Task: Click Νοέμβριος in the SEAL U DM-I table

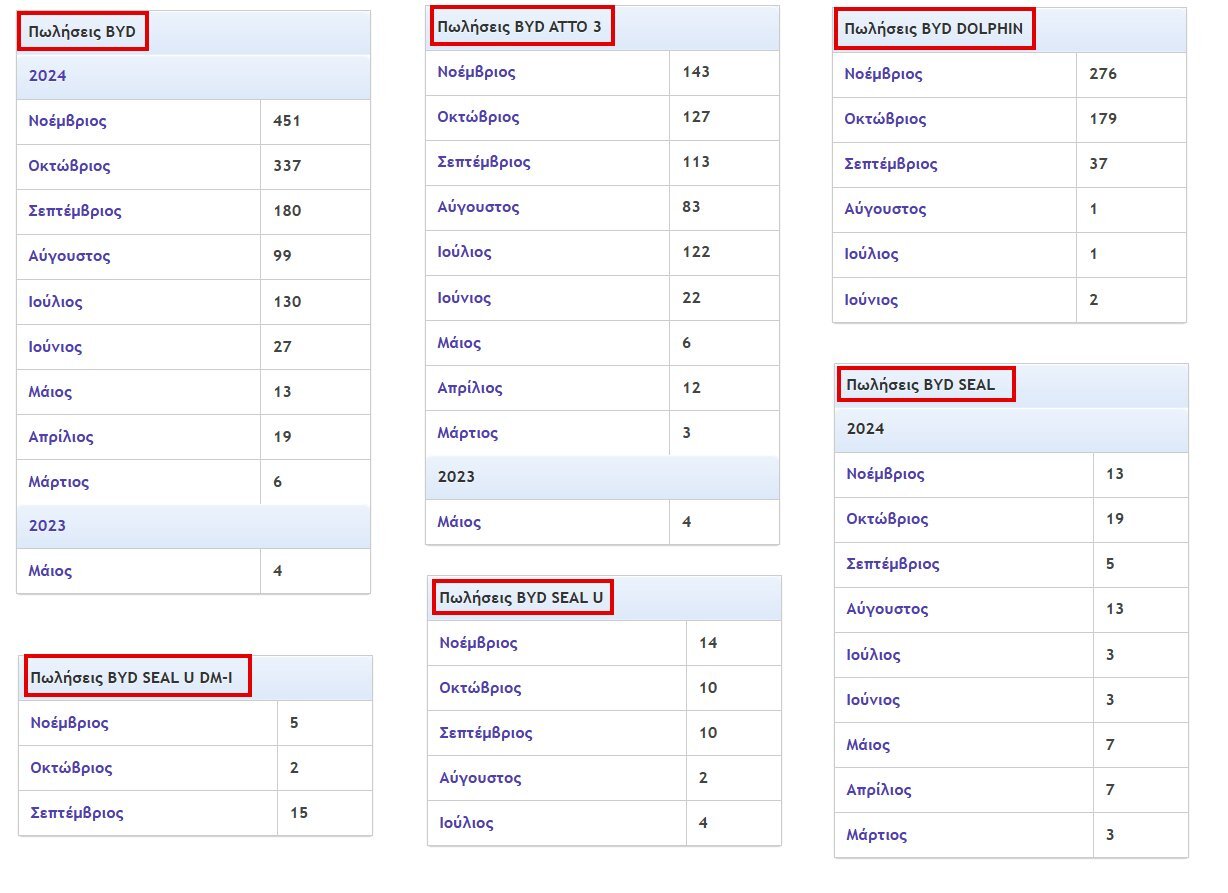Action: tap(70, 723)
